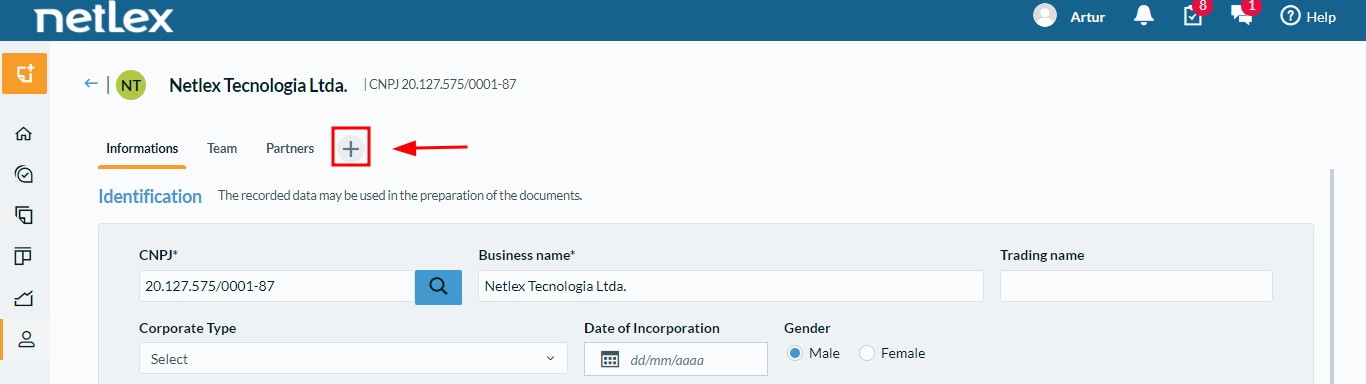Select the Male gender option
This screenshot has height=384, width=1366.
796,353
